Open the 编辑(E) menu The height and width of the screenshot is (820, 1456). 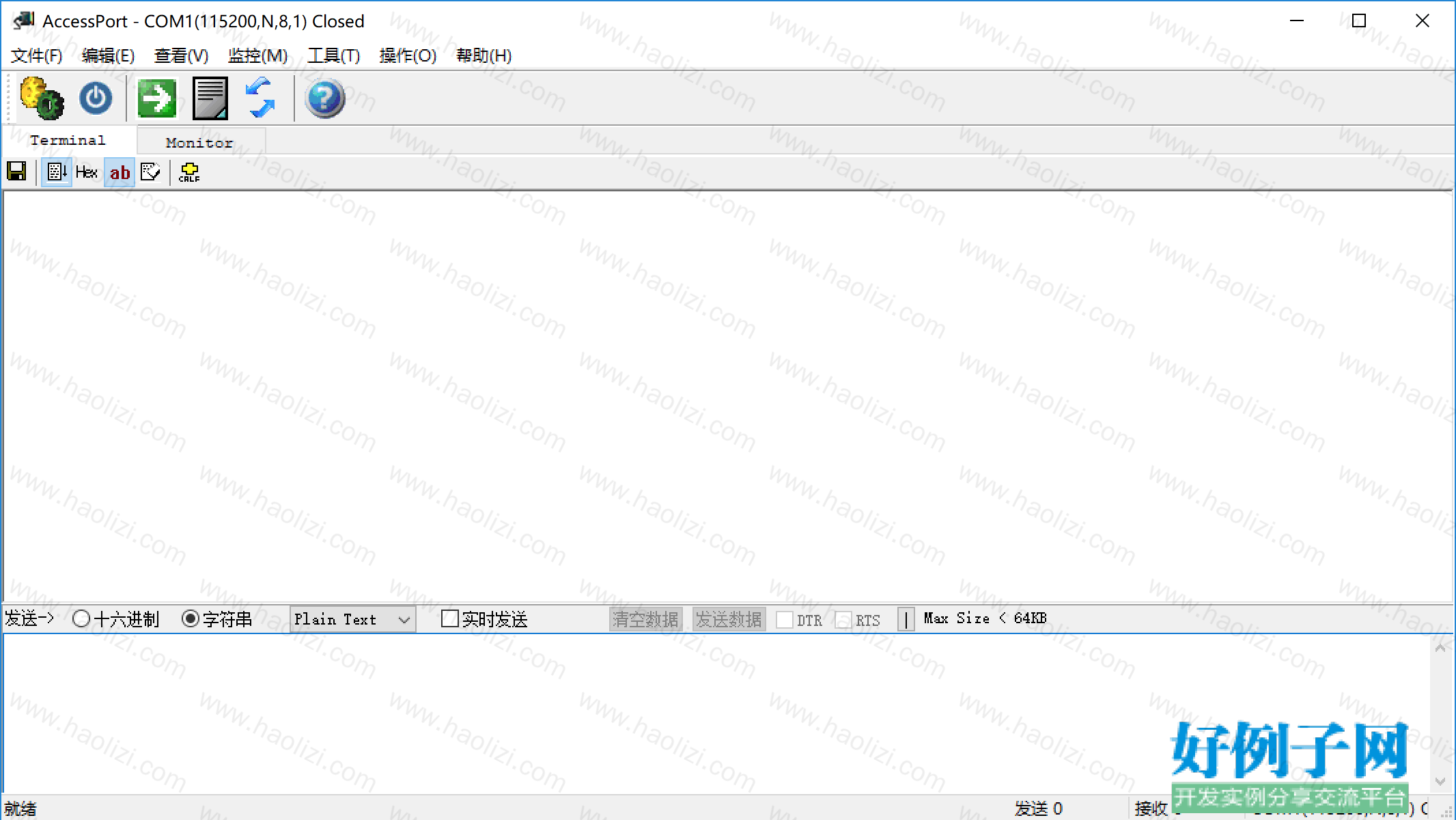pyautogui.click(x=109, y=55)
